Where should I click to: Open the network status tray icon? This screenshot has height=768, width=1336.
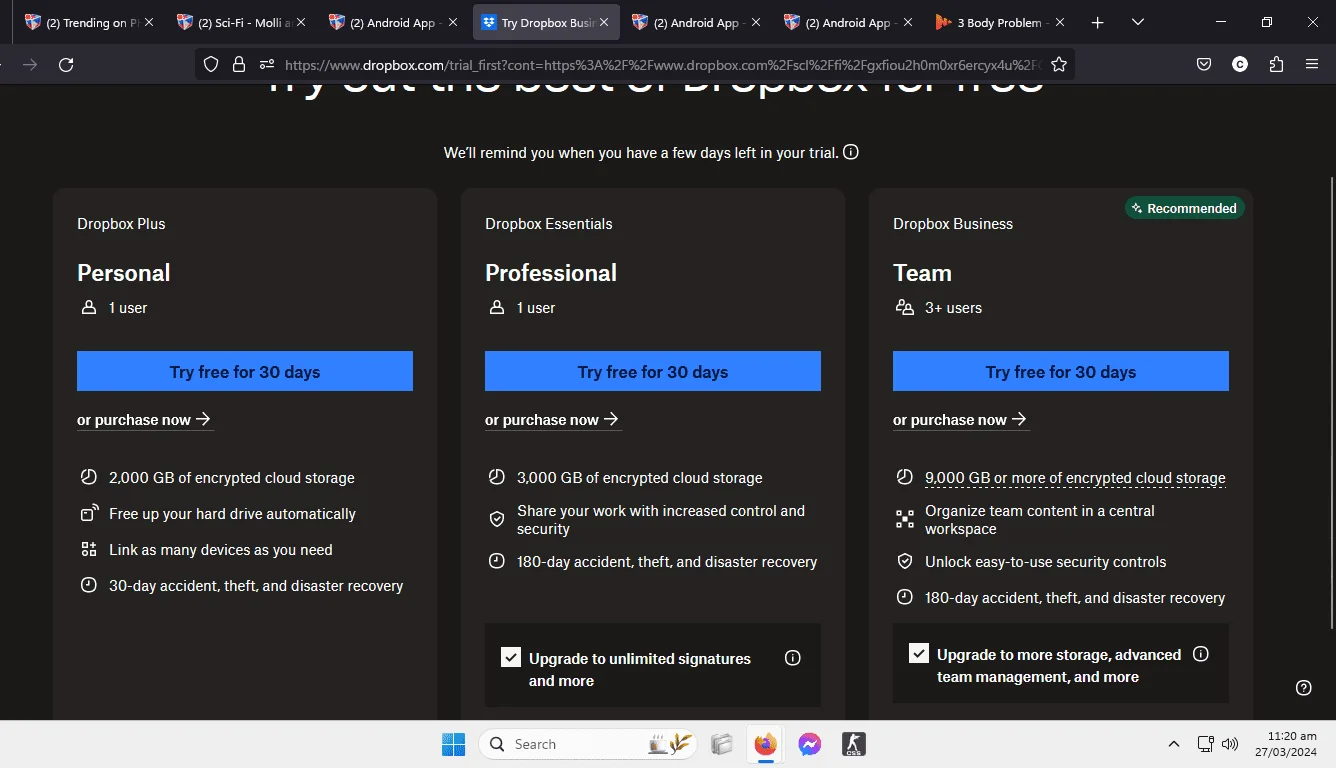coord(1206,744)
